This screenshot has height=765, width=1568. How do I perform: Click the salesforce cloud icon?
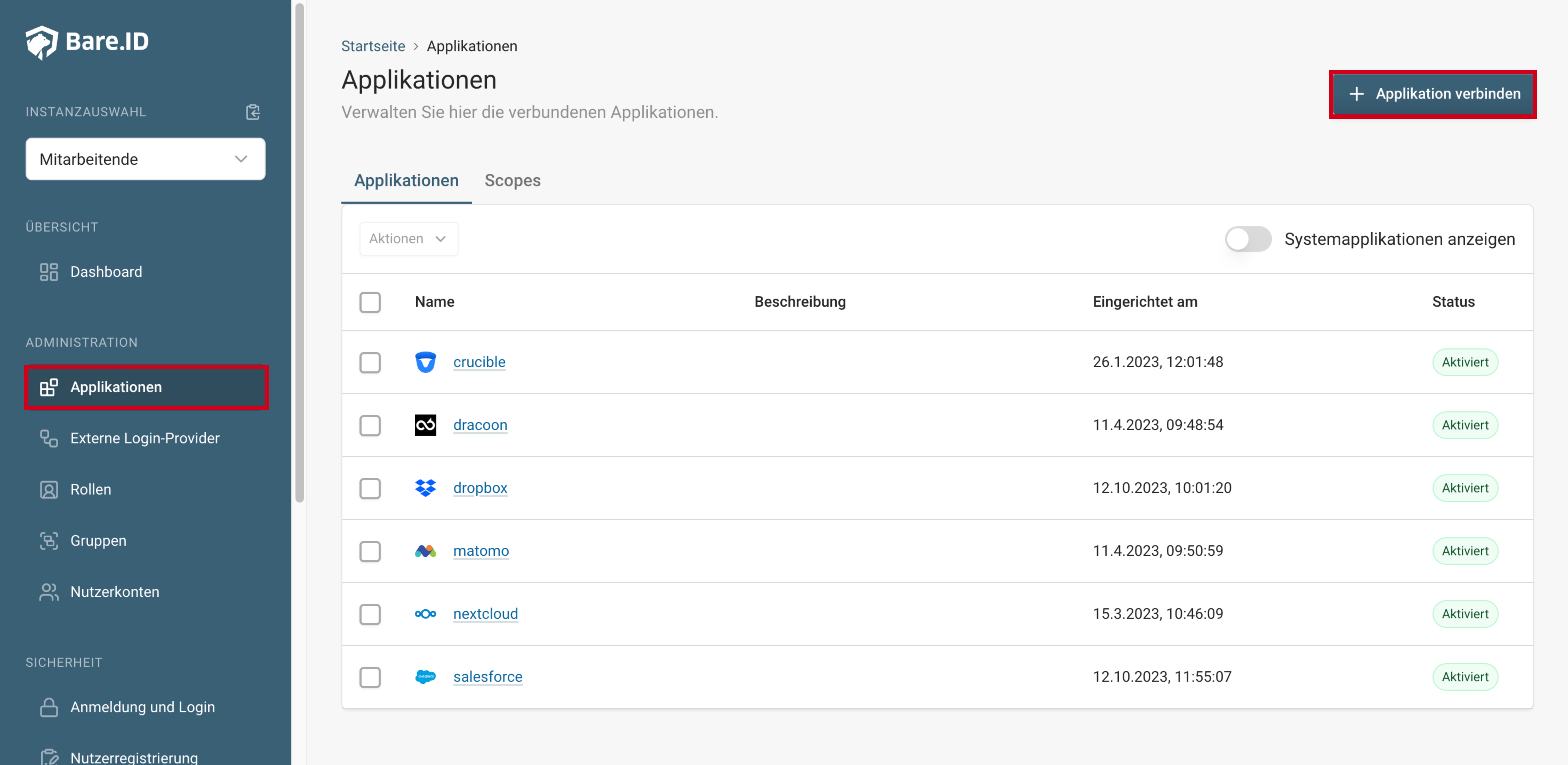pyautogui.click(x=426, y=677)
